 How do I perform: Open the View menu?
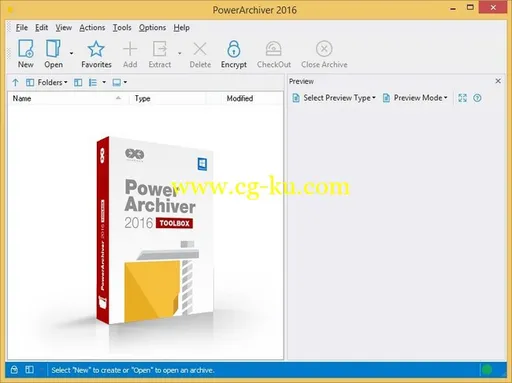[64, 28]
